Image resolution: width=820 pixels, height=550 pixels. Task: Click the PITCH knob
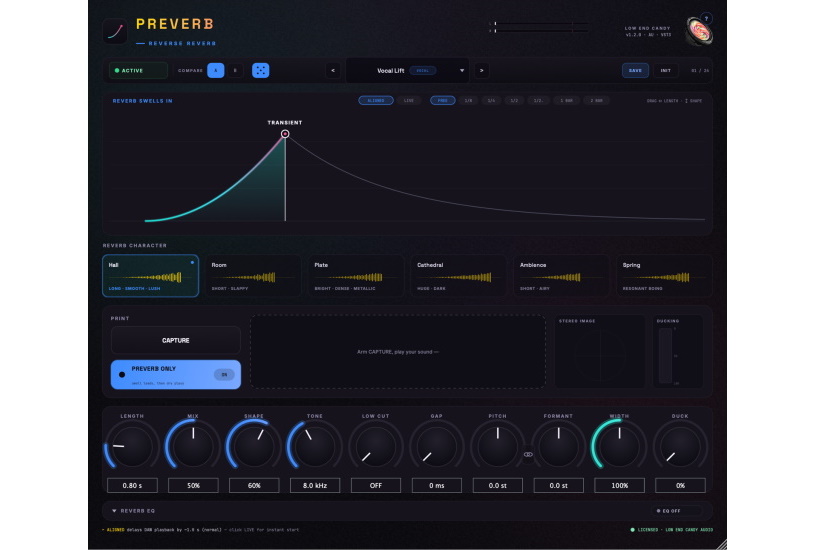coord(497,447)
